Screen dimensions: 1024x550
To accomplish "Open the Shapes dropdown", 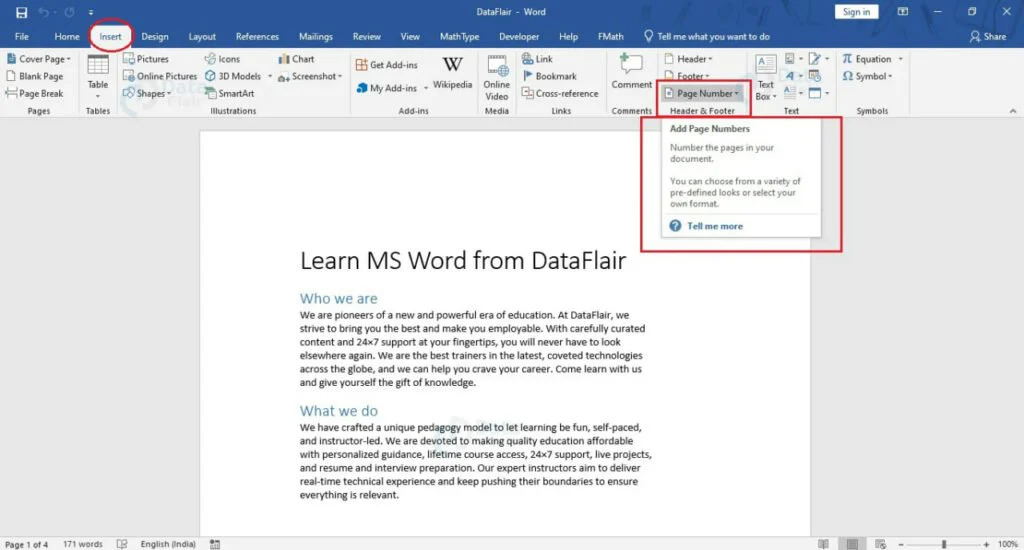I will coord(146,93).
